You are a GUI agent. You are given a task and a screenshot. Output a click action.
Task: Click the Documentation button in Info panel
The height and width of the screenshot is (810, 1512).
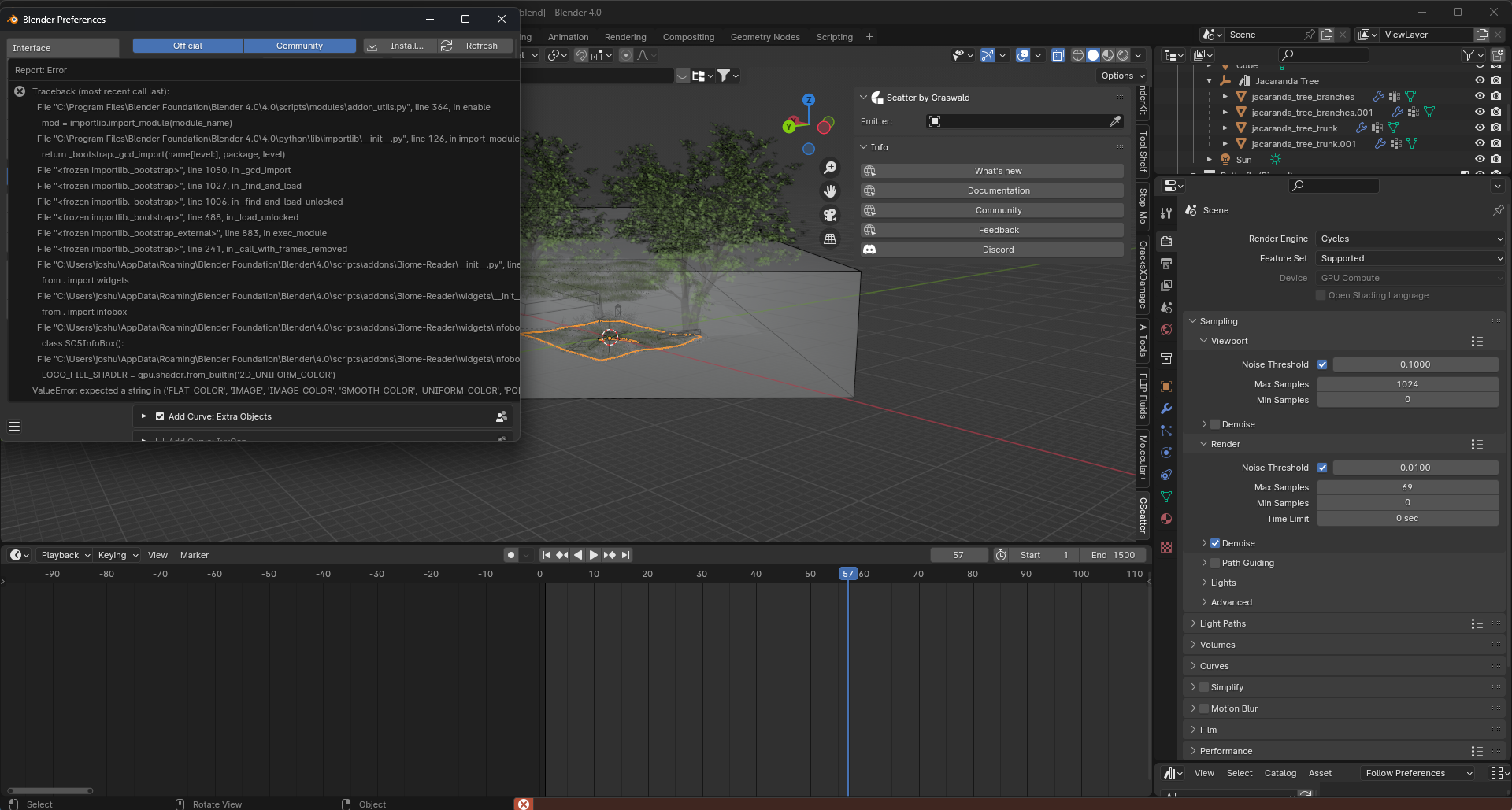[x=992, y=190]
